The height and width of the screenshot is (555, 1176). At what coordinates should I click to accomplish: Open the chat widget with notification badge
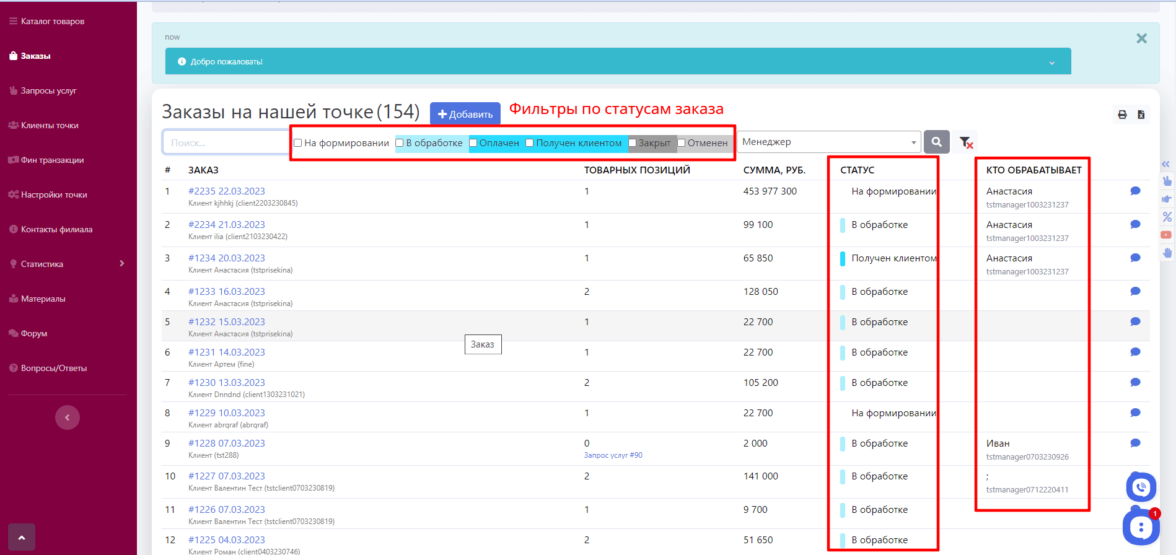coord(1139,526)
